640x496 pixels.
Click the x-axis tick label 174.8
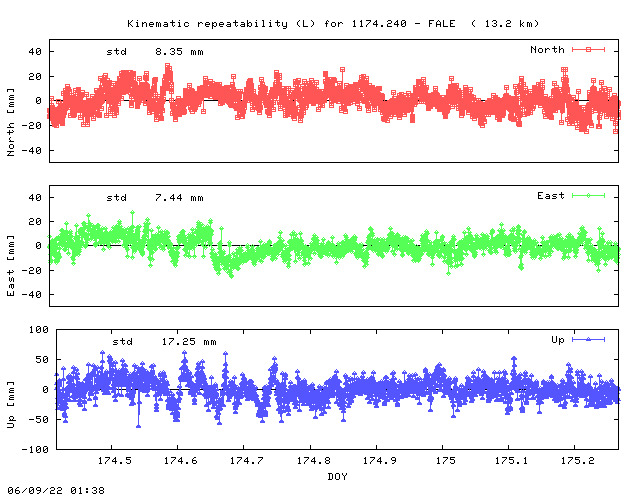click(313, 460)
